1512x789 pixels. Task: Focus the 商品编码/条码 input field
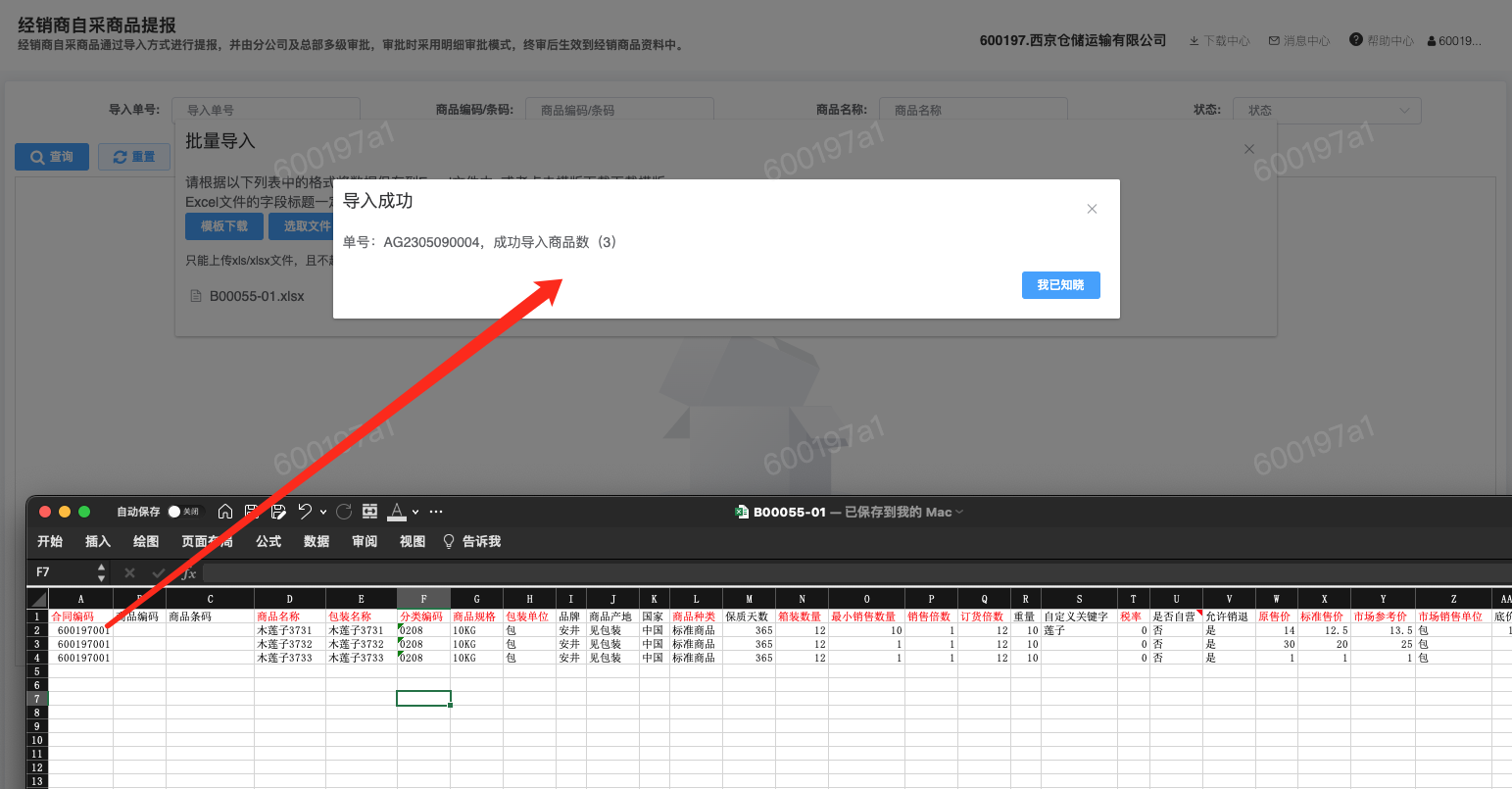(x=619, y=110)
